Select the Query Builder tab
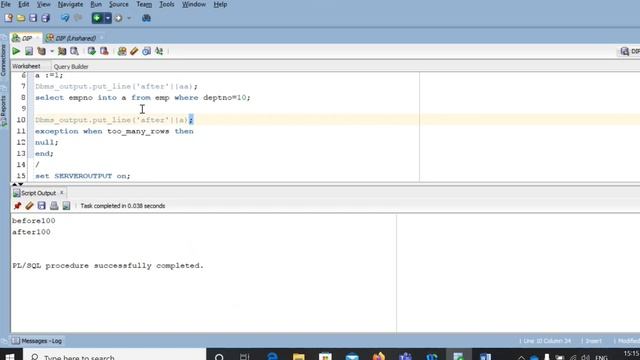This screenshot has height=360, width=640. pos(71,67)
